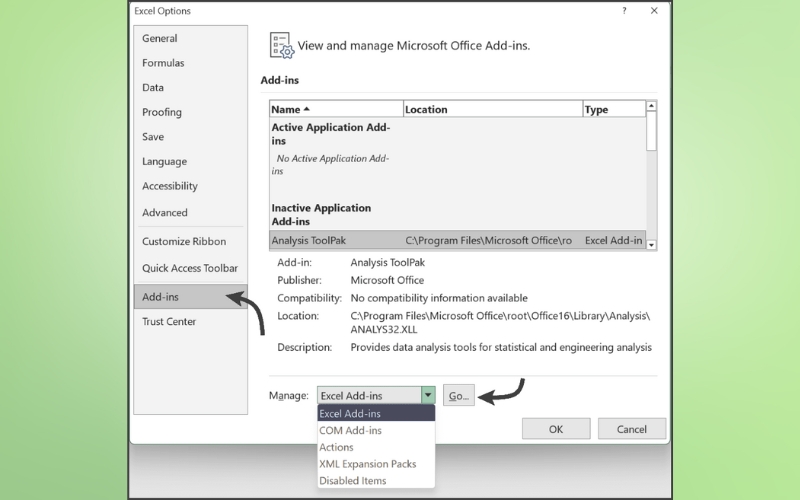Click the Help question mark icon

624,11
